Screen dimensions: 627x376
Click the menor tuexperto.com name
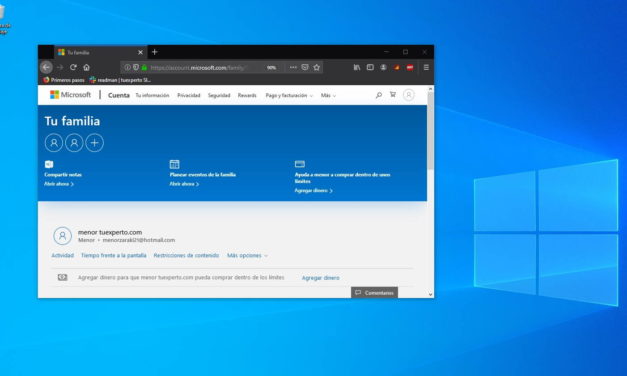(x=110, y=232)
